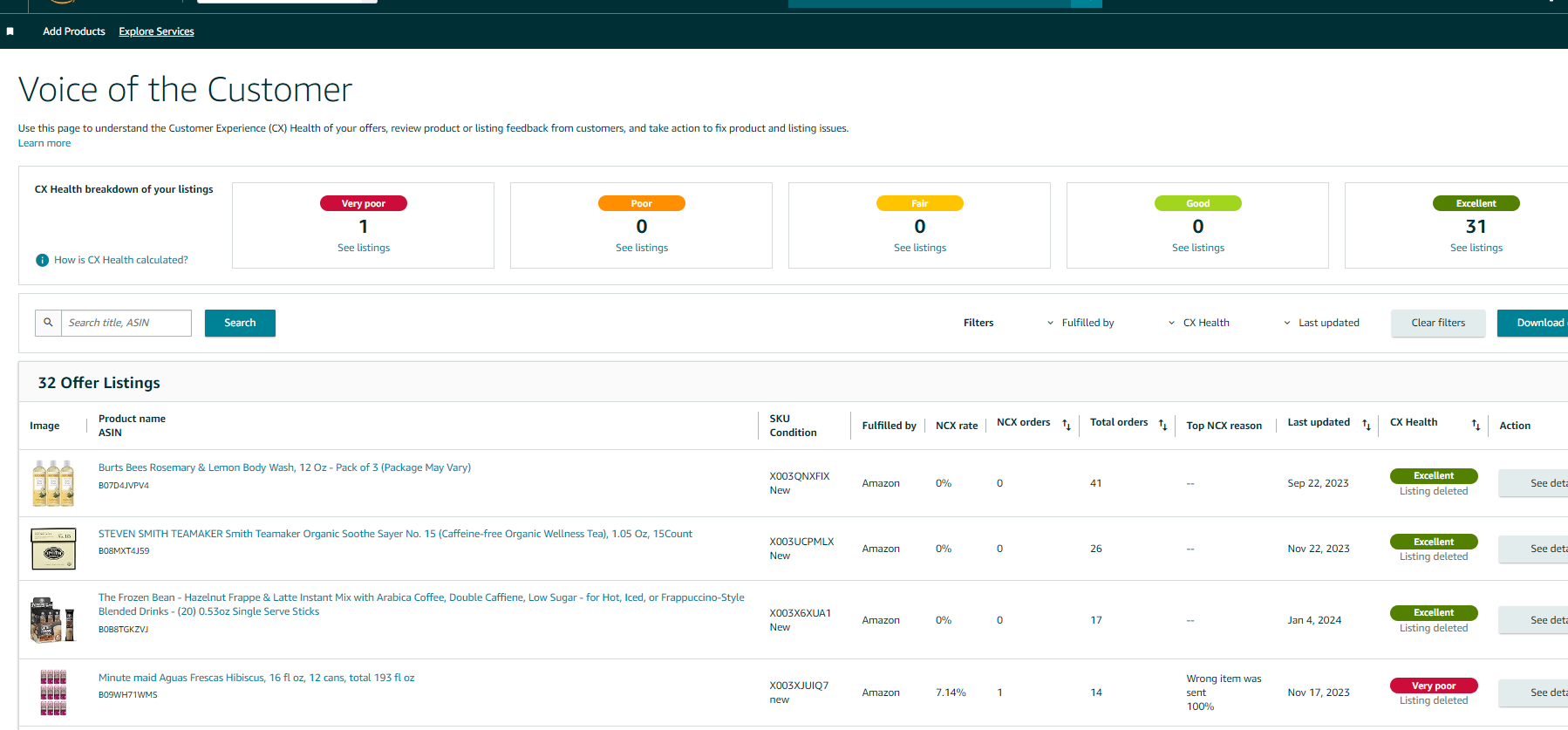This screenshot has width=1568, height=730.
Task: See listings under the Very poor card
Action: click(x=364, y=248)
